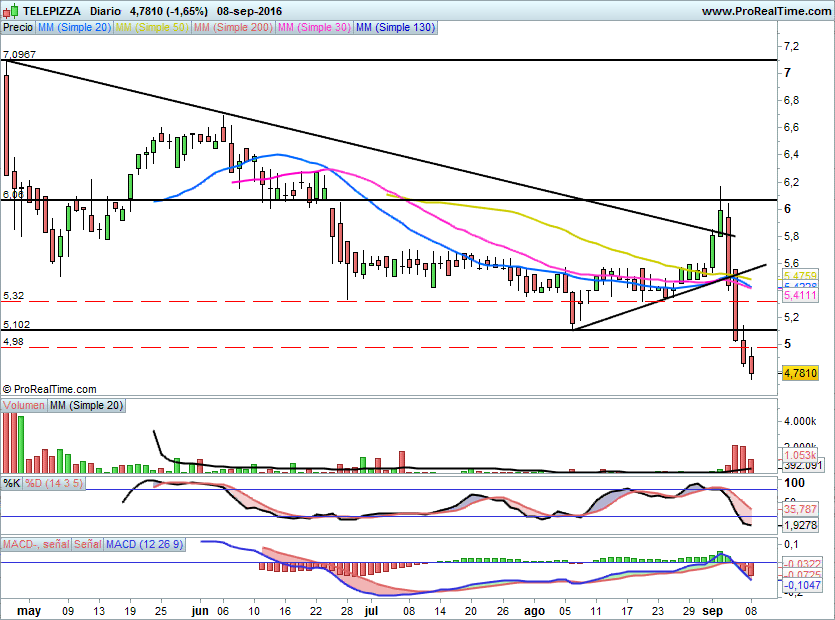
Task: Select the MM (Simple 200) label
Action: click(231, 28)
